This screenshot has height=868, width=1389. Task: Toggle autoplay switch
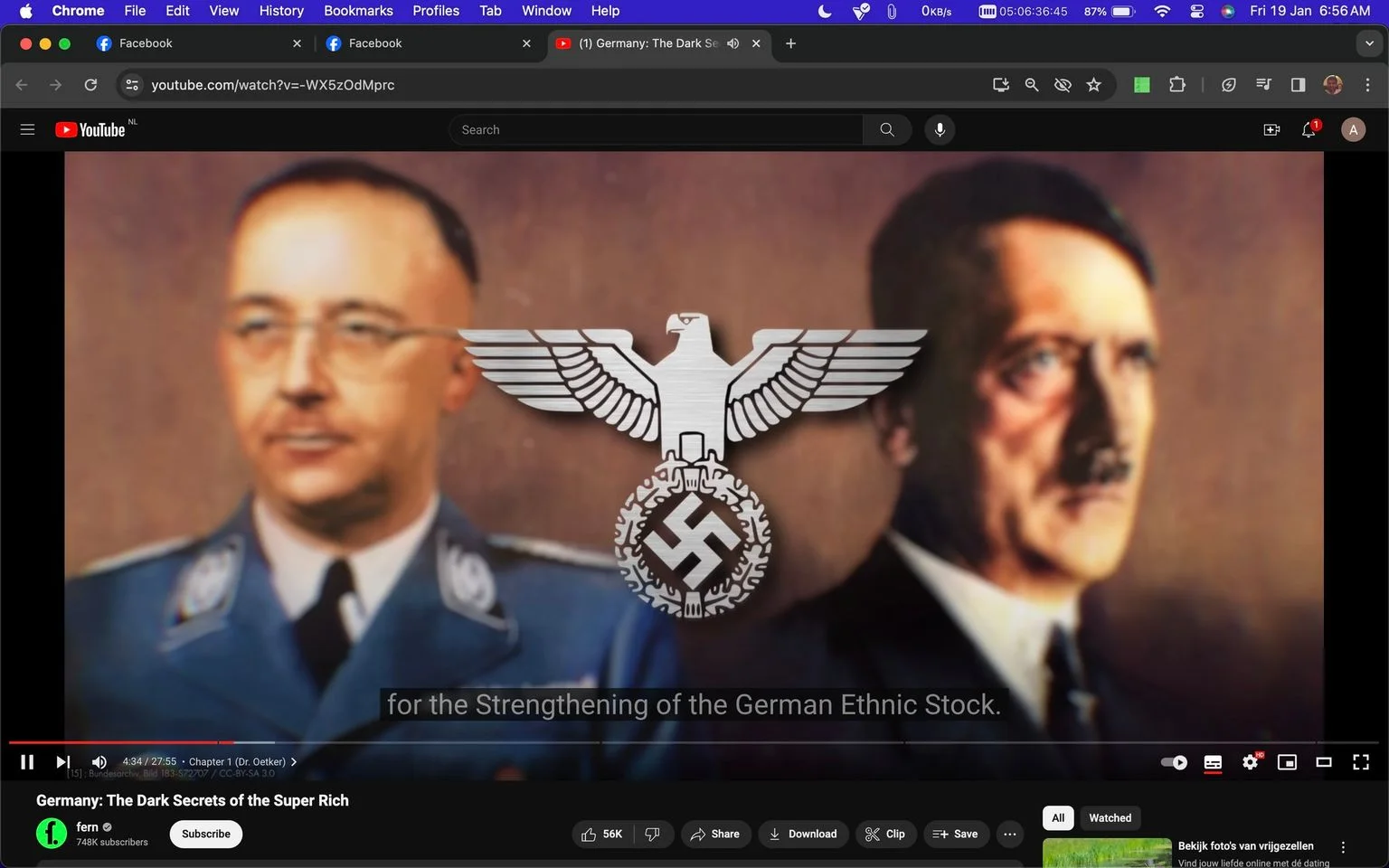pyautogui.click(x=1174, y=762)
